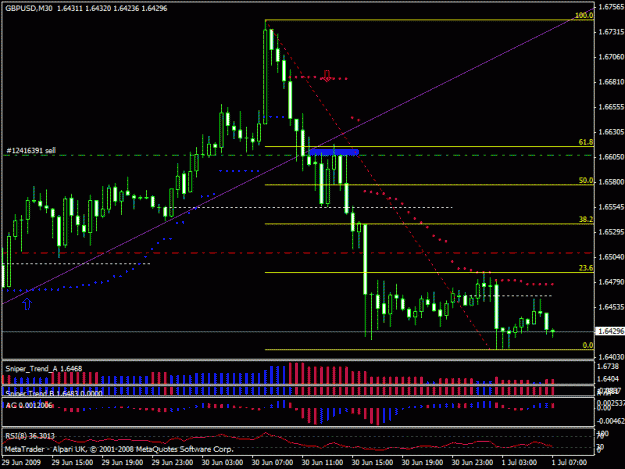Image resolution: width=625 pixels, height=469 pixels.
Task: Click the '30 Jun 11:00' time axis label
Action: pyautogui.click(x=322, y=463)
